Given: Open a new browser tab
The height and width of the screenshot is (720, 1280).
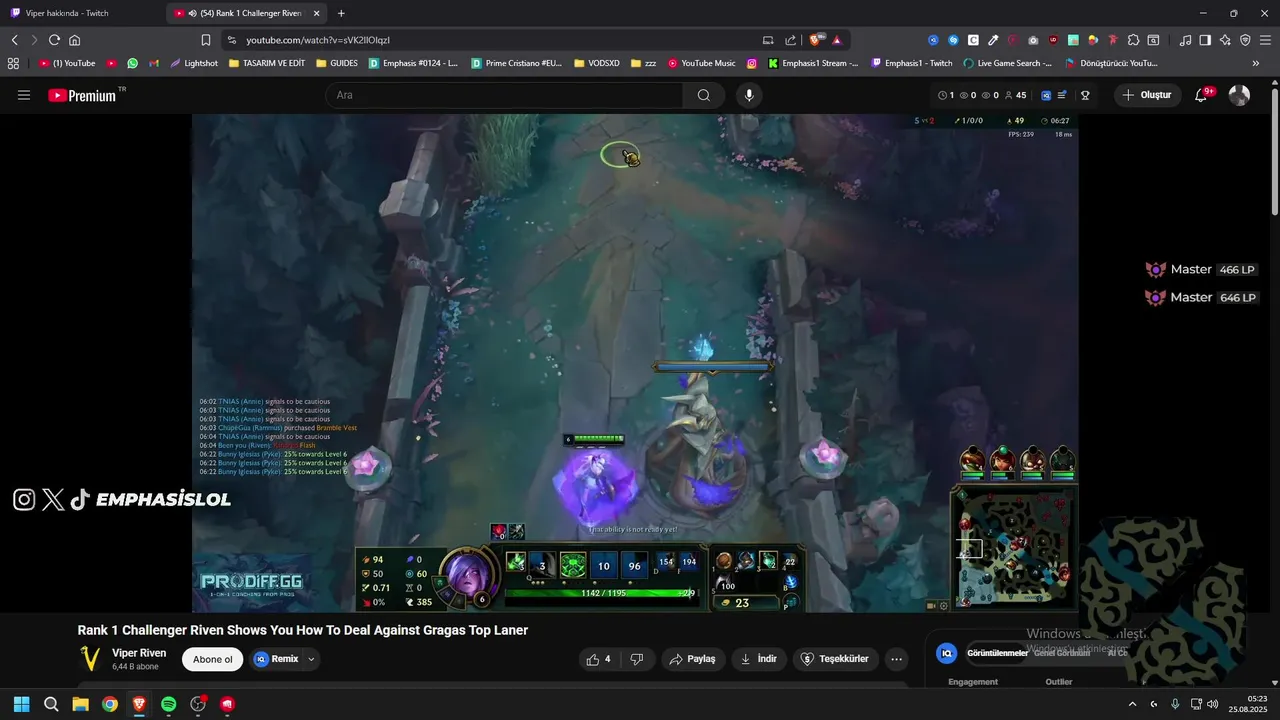Looking at the screenshot, I should tap(341, 13).
